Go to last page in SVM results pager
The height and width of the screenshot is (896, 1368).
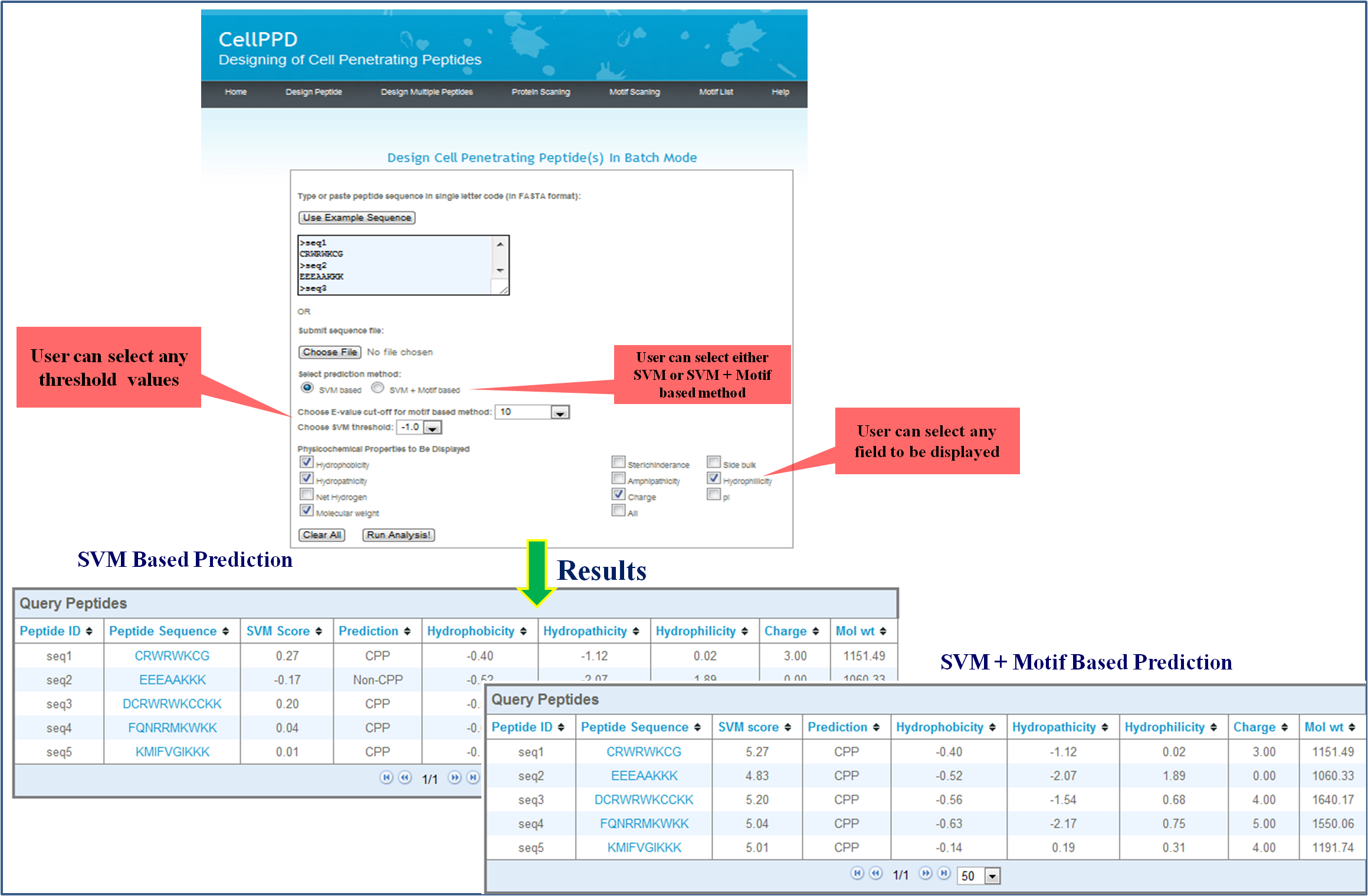(x=473, y=777)
